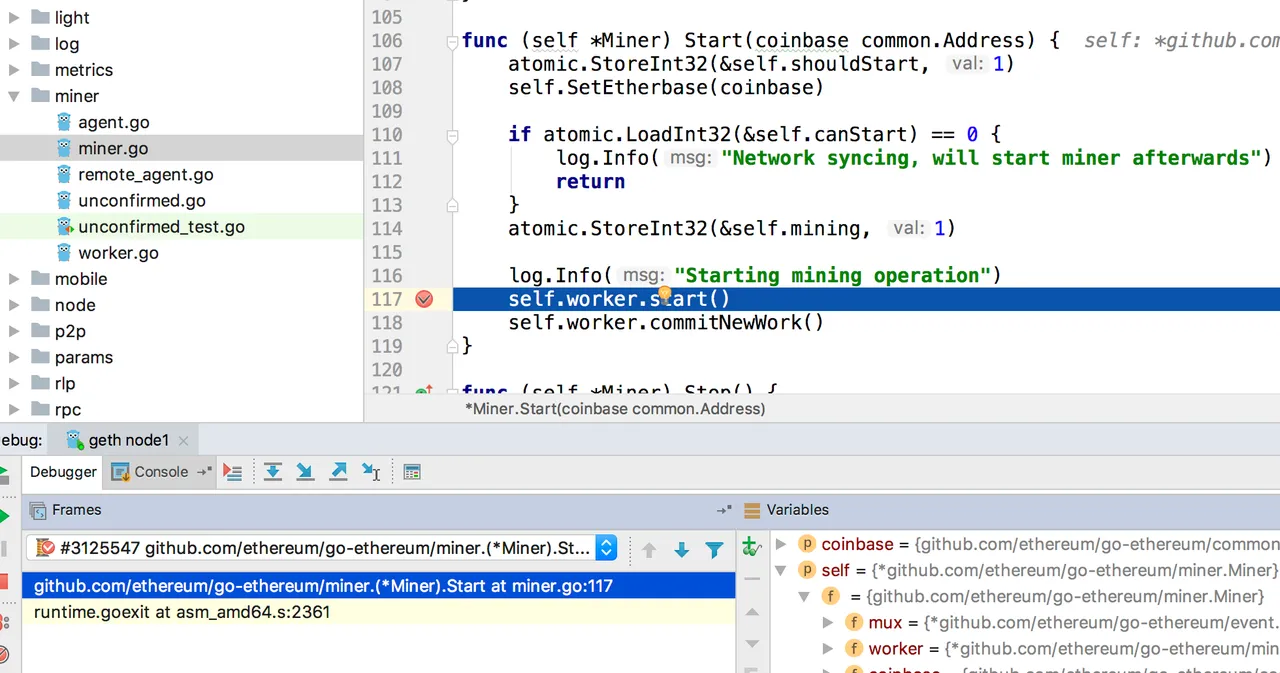
Task: Expand the mux field
Action: [x=827, y=622]
